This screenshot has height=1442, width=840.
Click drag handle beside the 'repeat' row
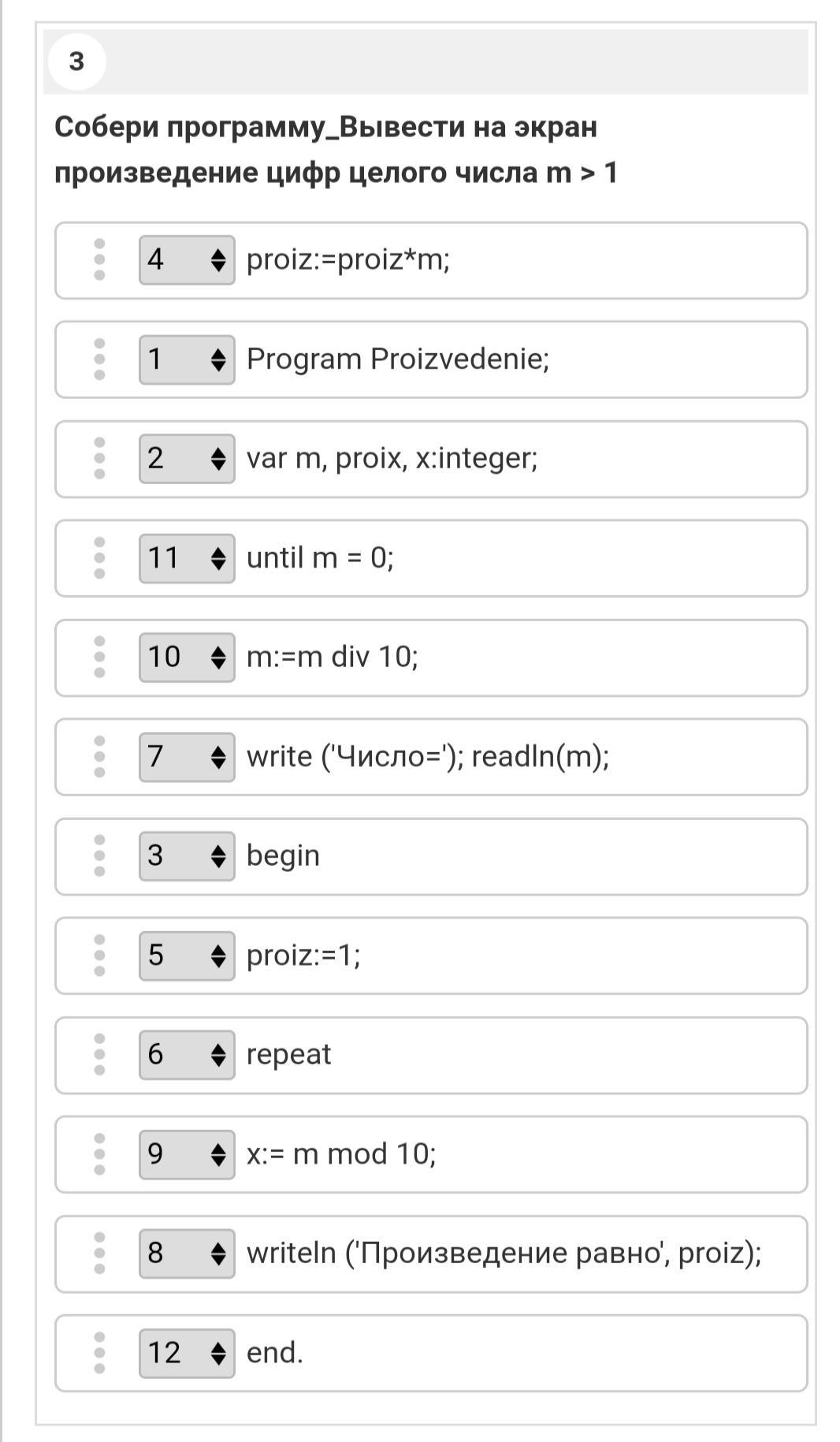point(99,1054)
